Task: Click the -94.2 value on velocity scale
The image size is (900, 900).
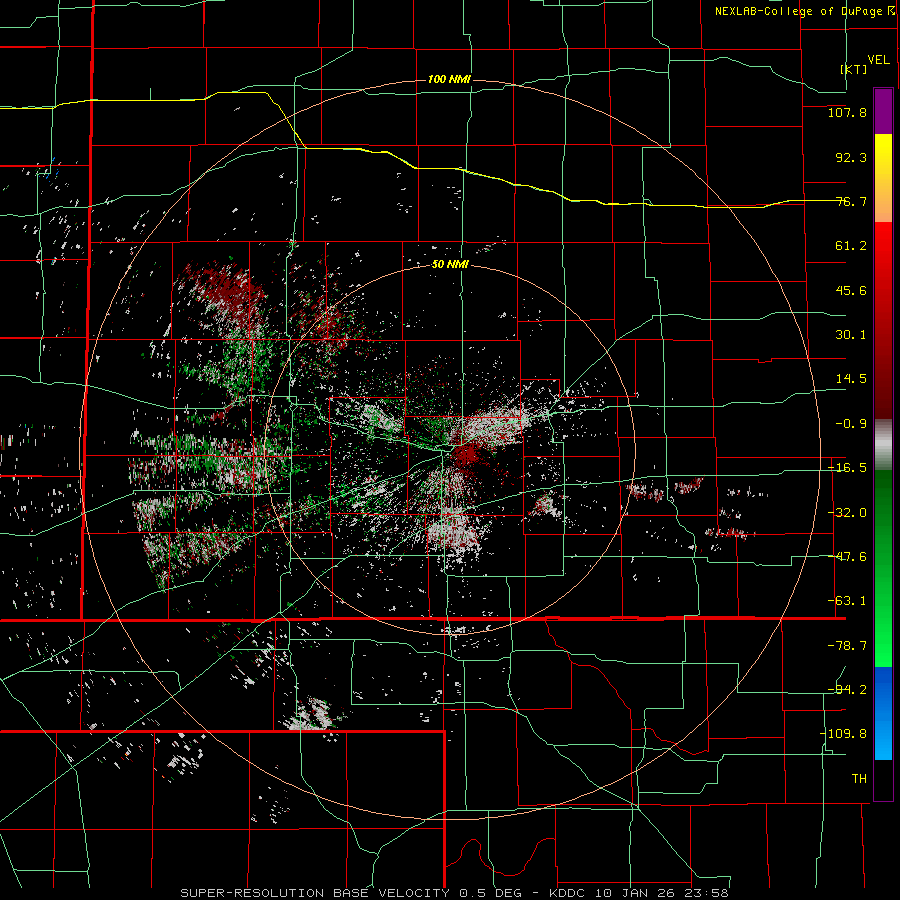Action: (847, 689)
